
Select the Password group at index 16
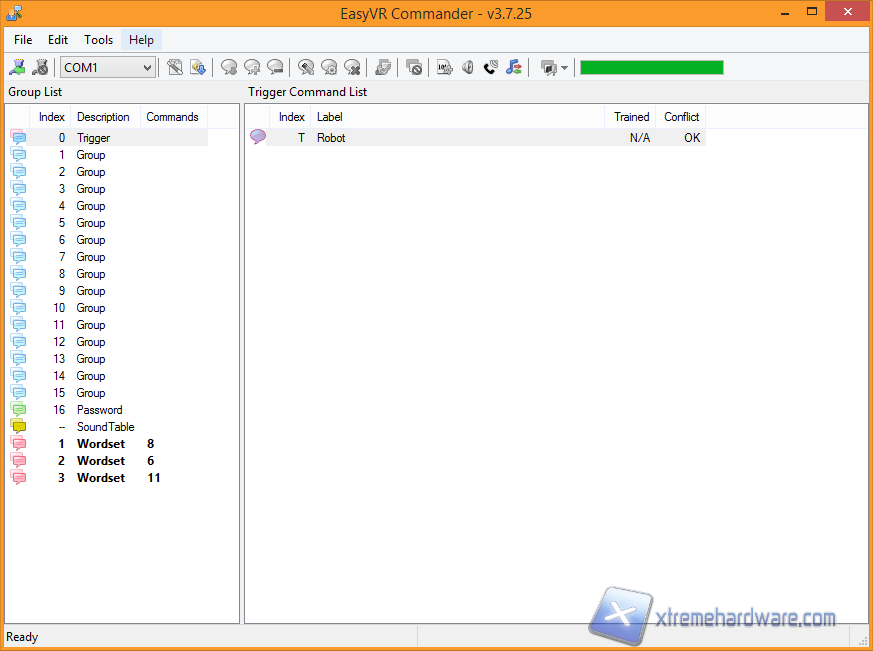pyautogui.click(x=99, y=410)
